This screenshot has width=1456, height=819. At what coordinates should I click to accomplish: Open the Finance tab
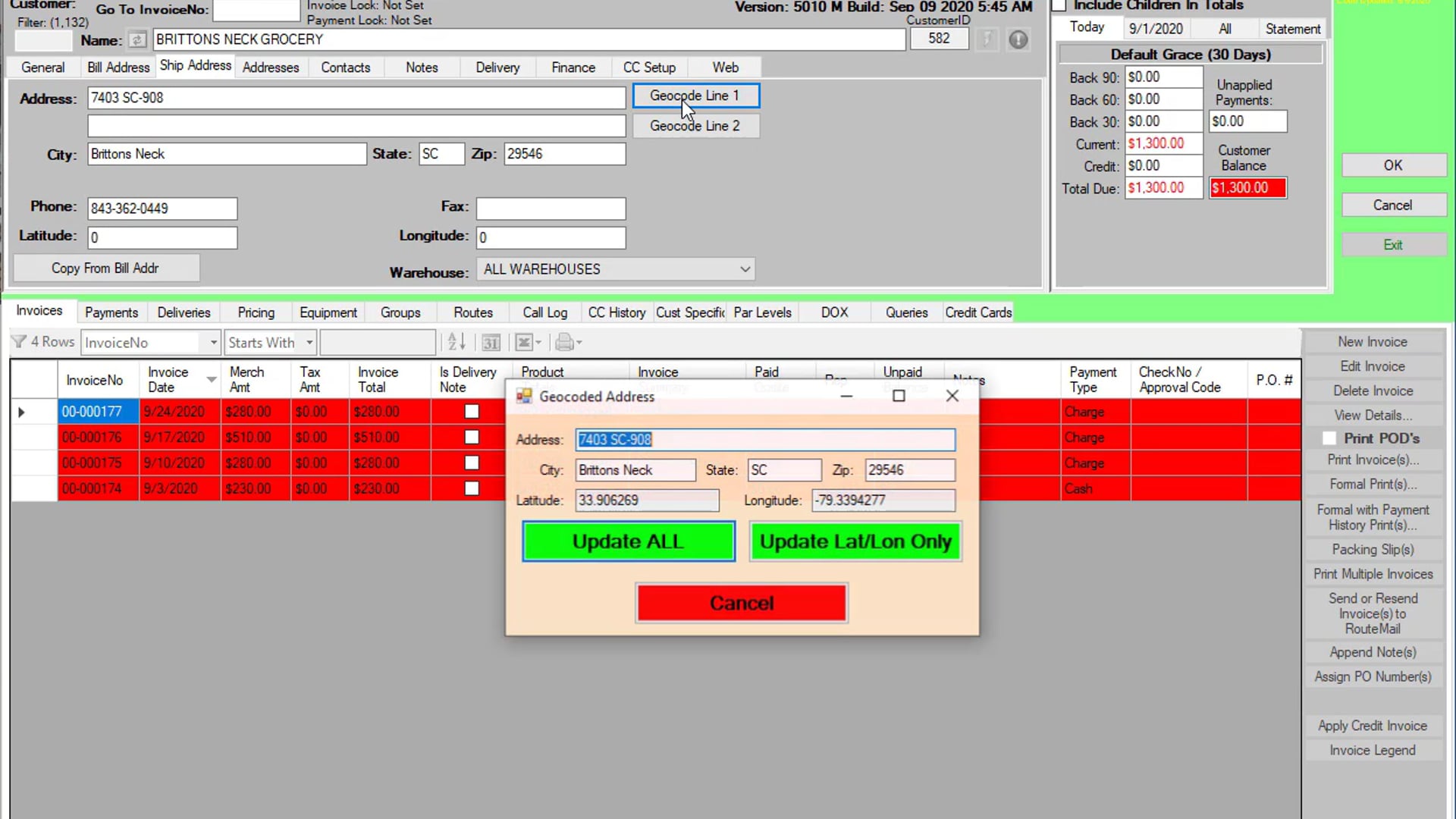[x=573, y=67]
